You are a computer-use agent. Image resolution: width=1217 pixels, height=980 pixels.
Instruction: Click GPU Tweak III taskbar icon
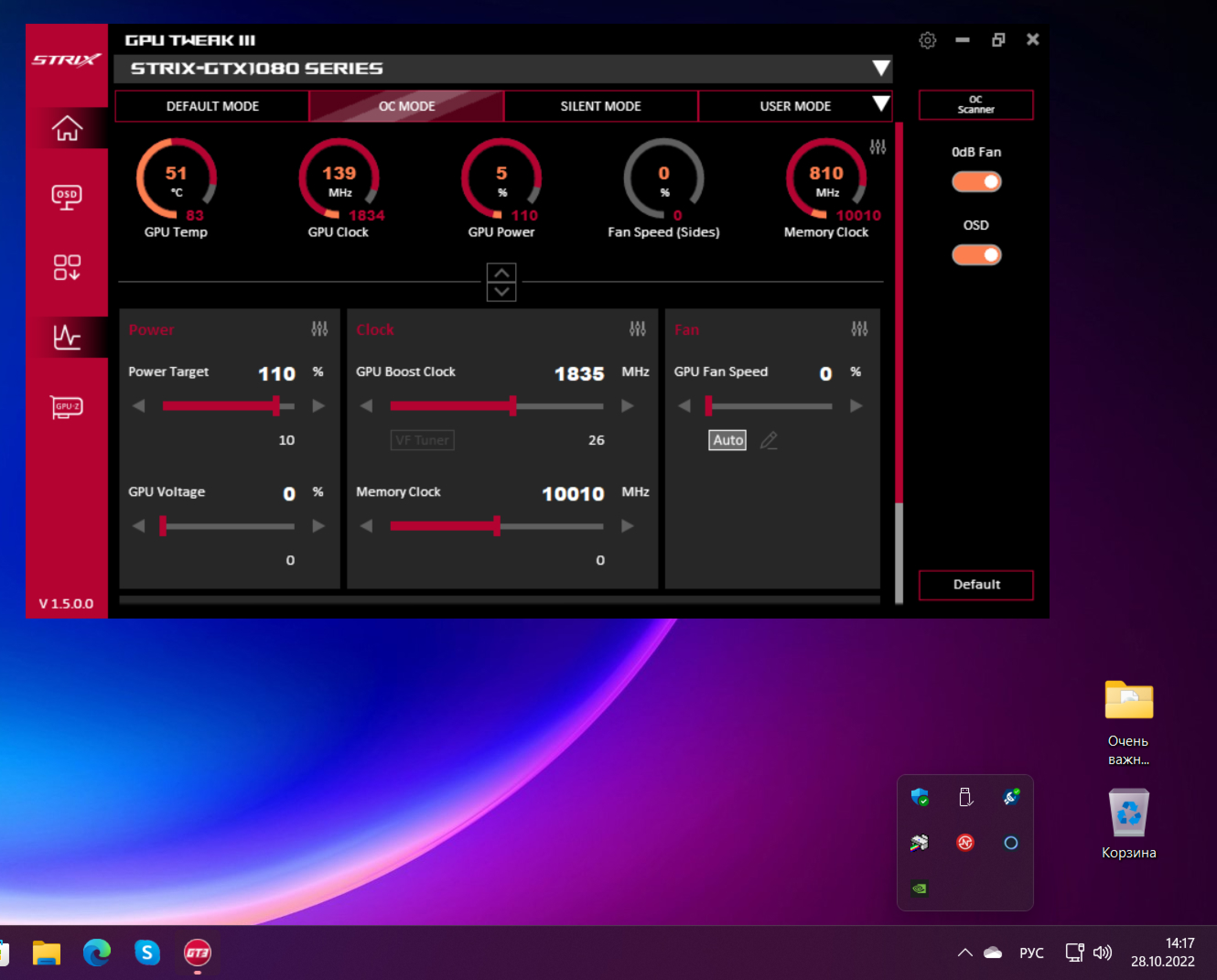coord(198,953)
